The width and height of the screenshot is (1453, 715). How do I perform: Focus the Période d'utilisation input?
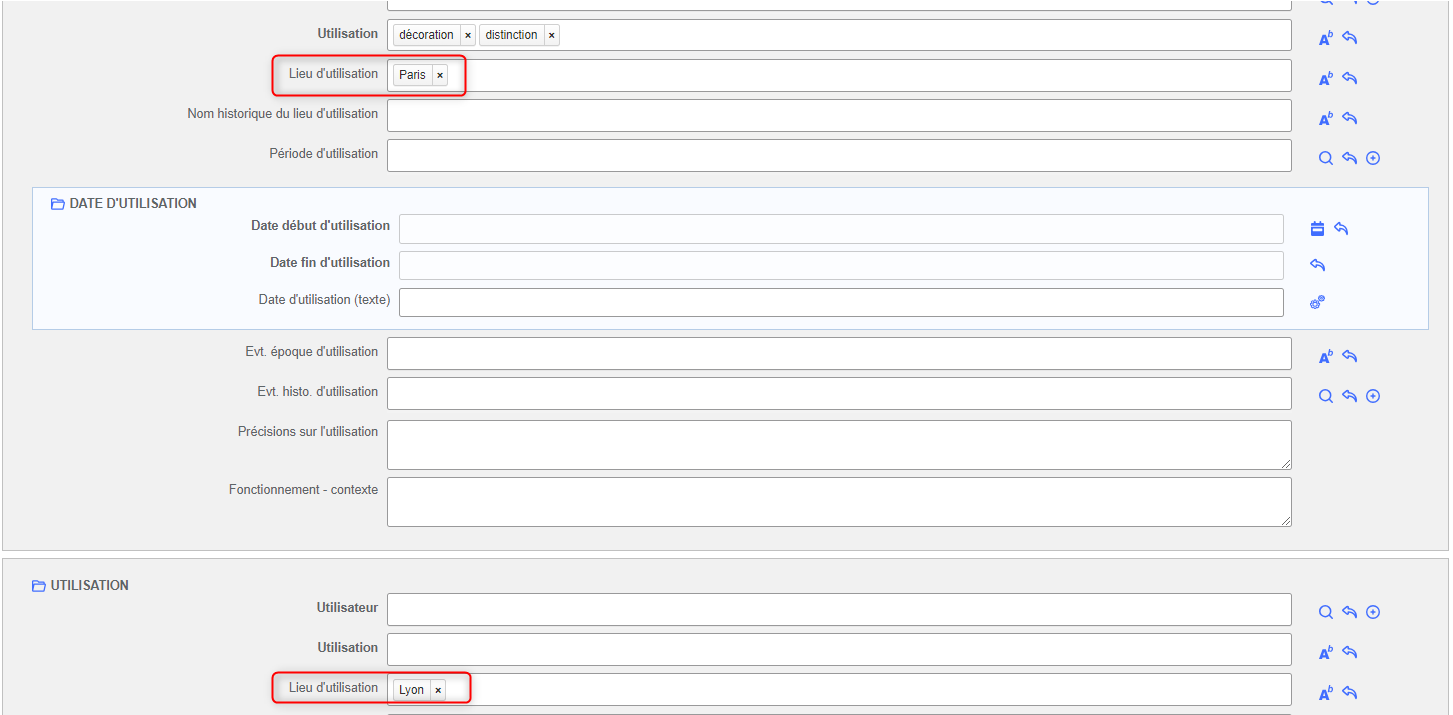839,155
